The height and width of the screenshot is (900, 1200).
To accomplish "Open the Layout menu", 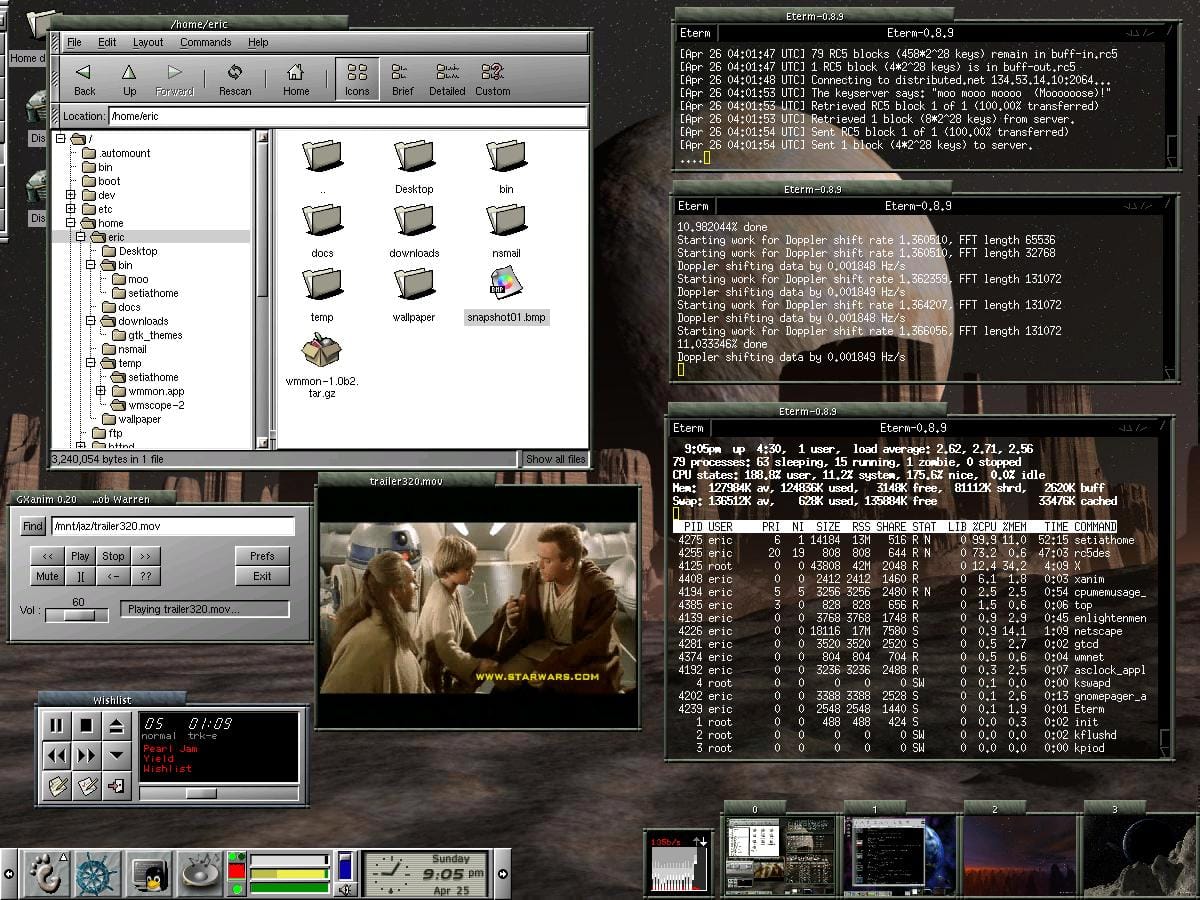I will pos(148,42).
